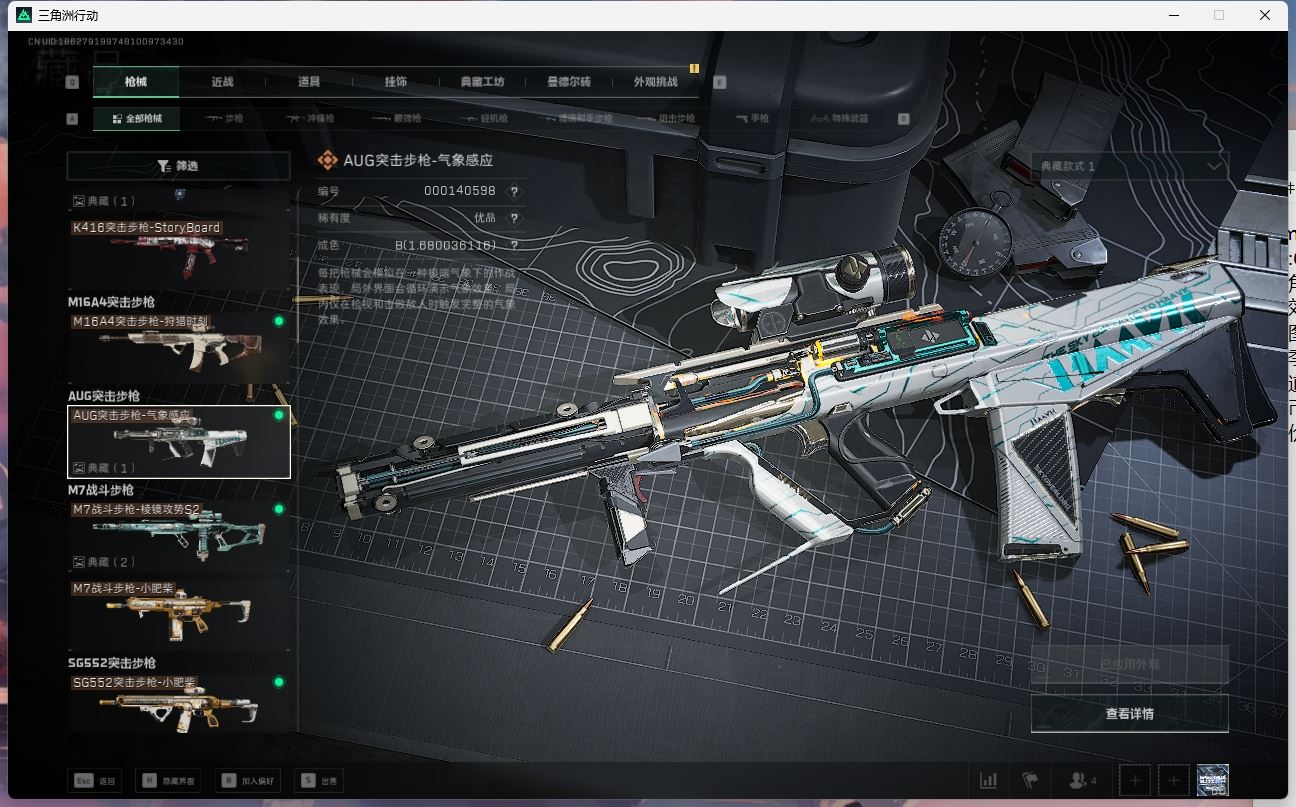This screenshot has width=1296, height=807.
Task: Toggle equipped dot on M7 棱镜攻势S2 skin
Action: click(x=279, y=509)
